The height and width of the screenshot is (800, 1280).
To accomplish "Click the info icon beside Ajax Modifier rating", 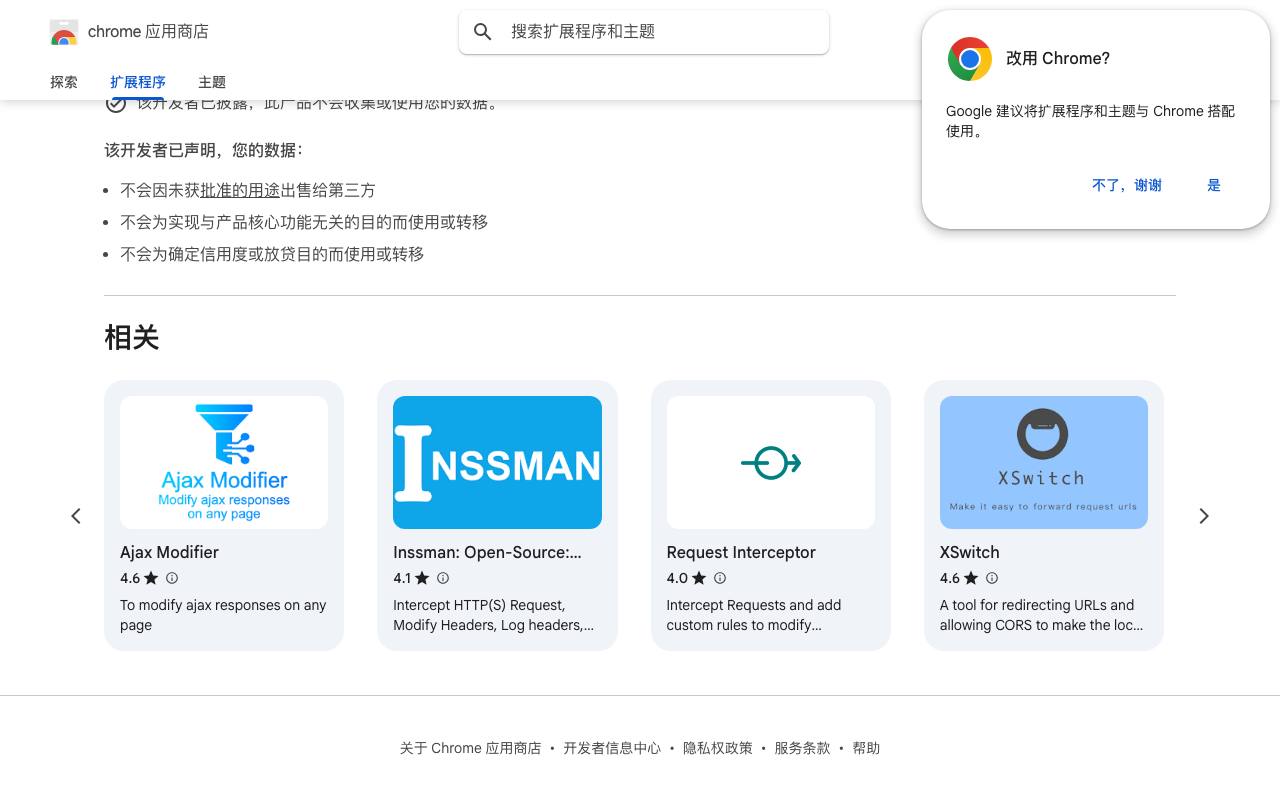I will (172, 578).
